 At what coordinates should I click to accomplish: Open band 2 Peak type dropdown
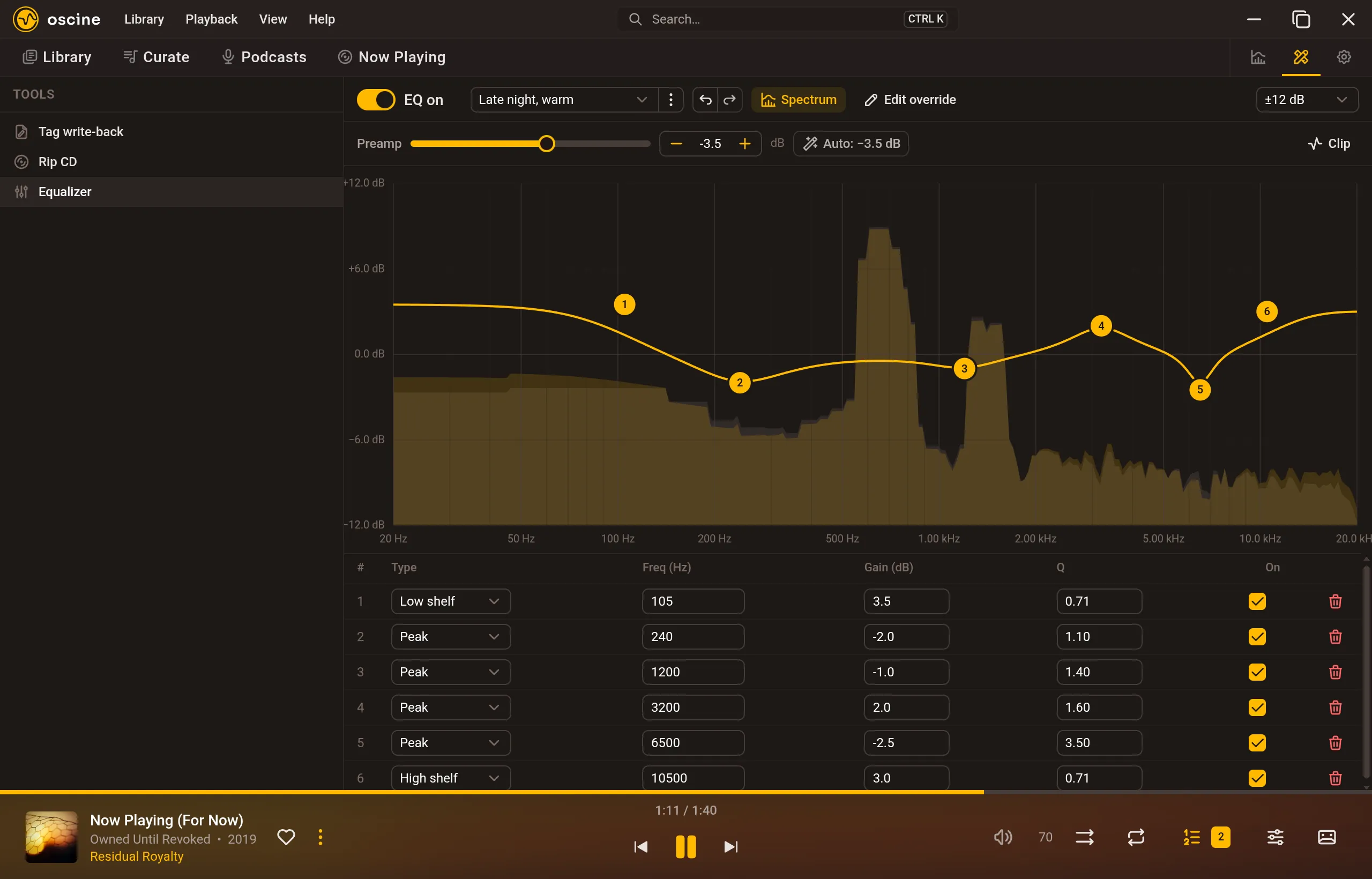pyautogui.click(x=450, y=637)
